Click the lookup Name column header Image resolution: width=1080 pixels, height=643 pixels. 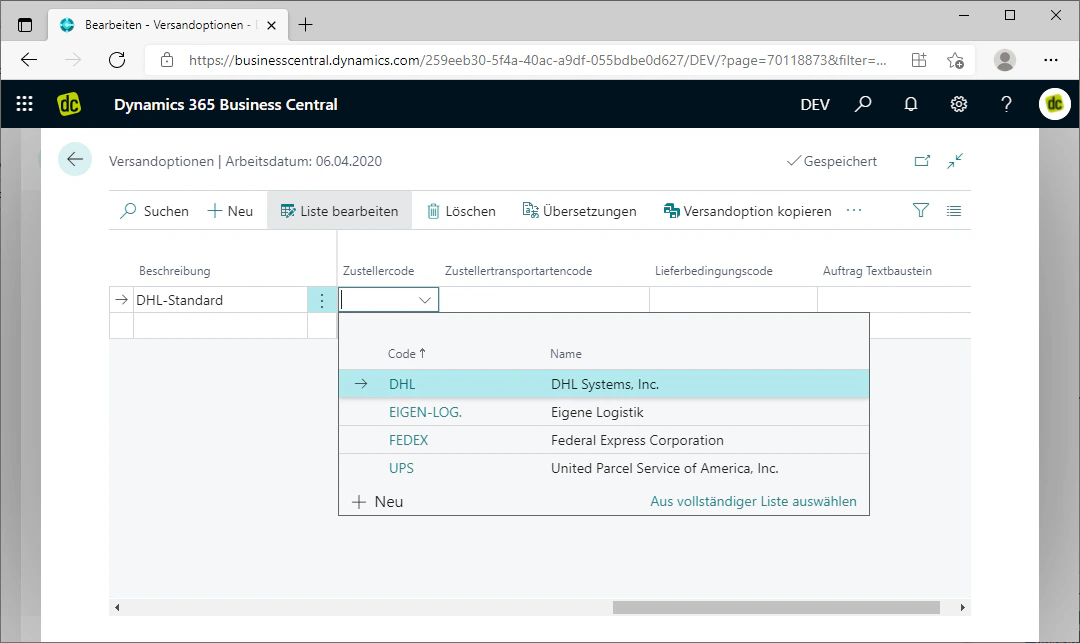pos(565,353)
